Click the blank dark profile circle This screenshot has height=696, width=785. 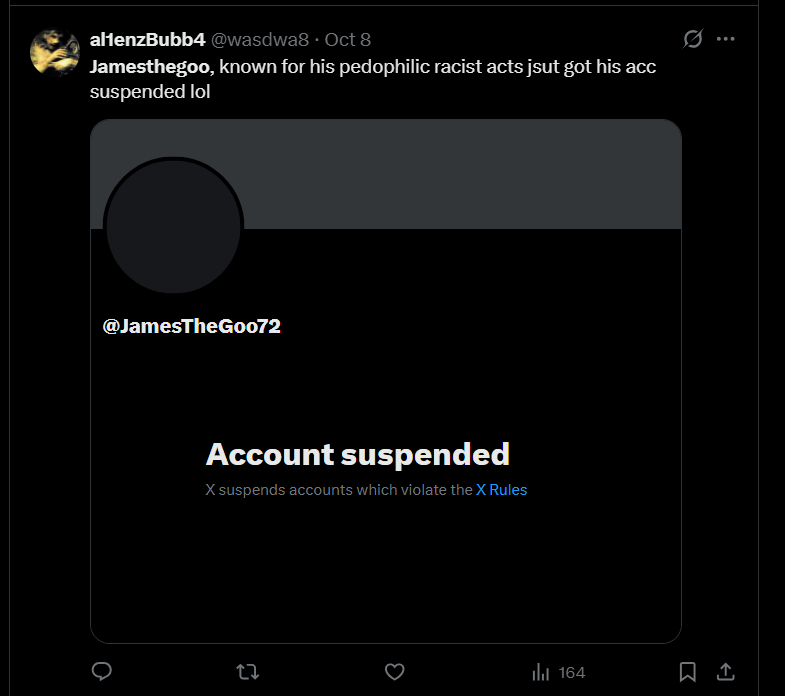pos(173,226)
